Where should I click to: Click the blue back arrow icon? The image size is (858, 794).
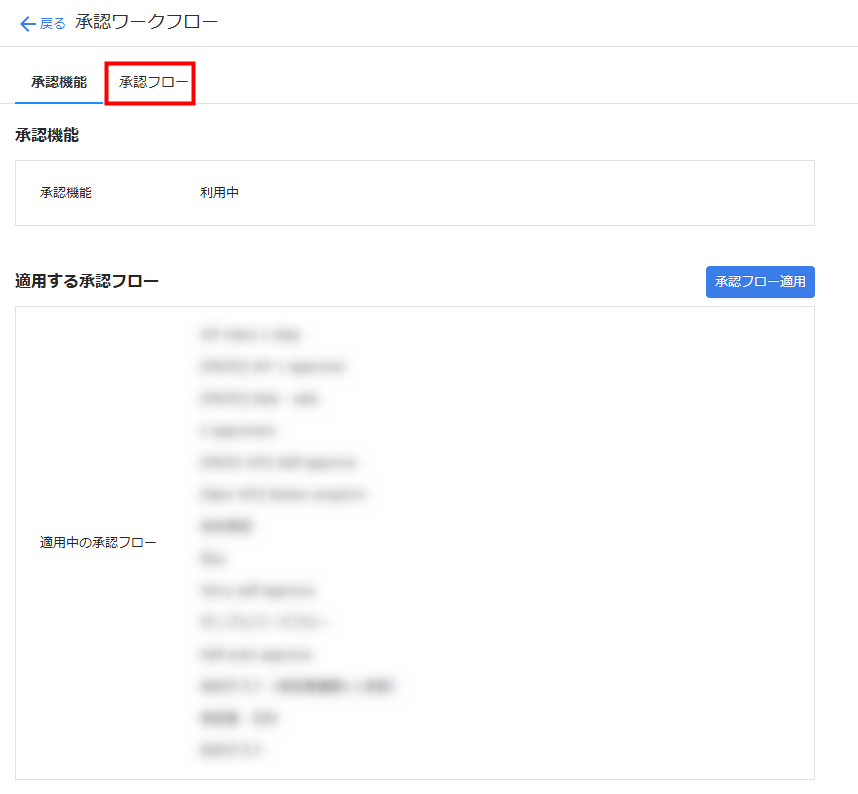pyautogui.click(x=27, y=24)
